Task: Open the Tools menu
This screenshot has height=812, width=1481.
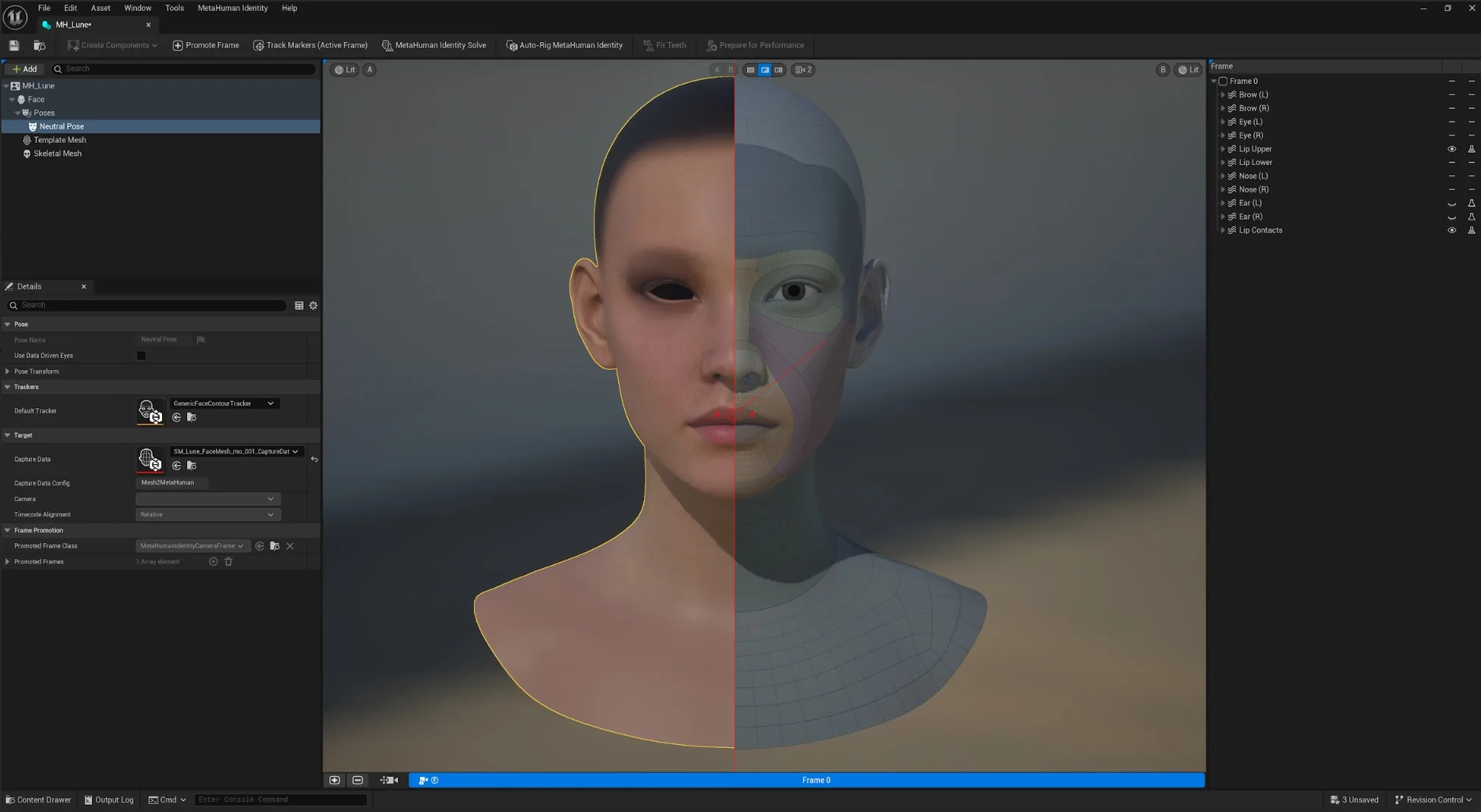Action: pos(174,8)
